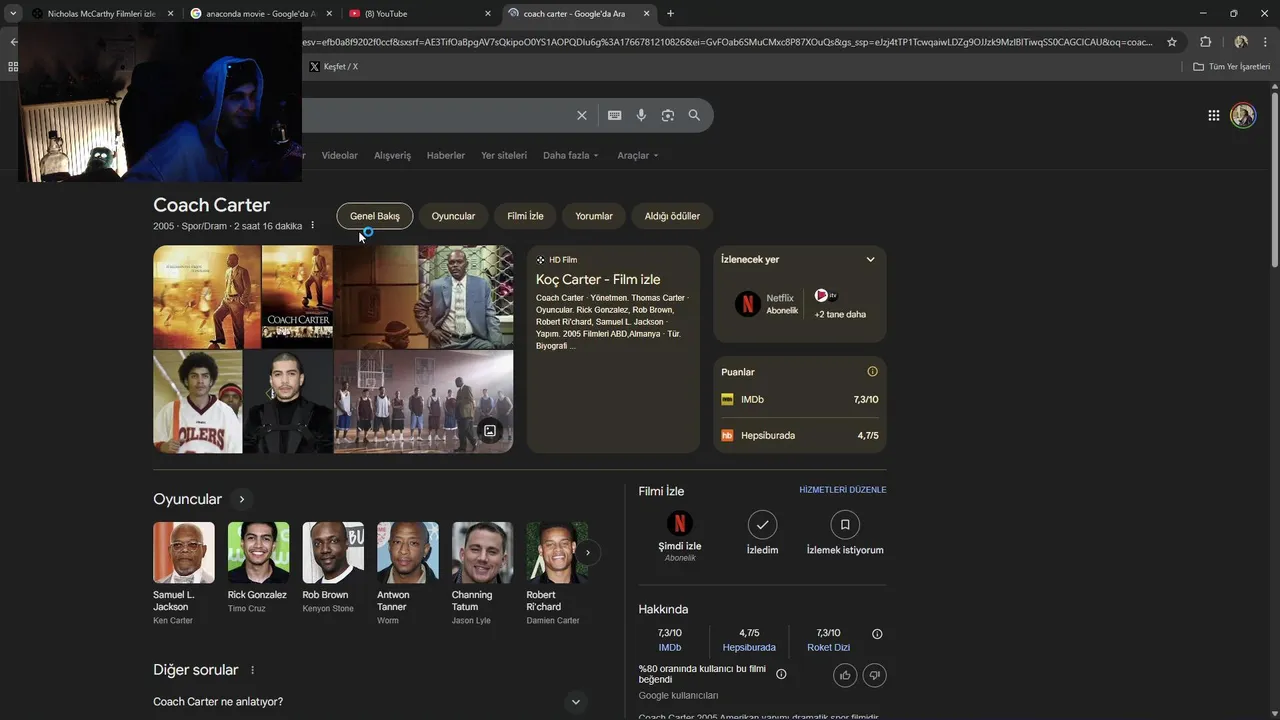Open Channing Tatum cast photo
This screenshot has height=720, width=1280.
point(483,552)
